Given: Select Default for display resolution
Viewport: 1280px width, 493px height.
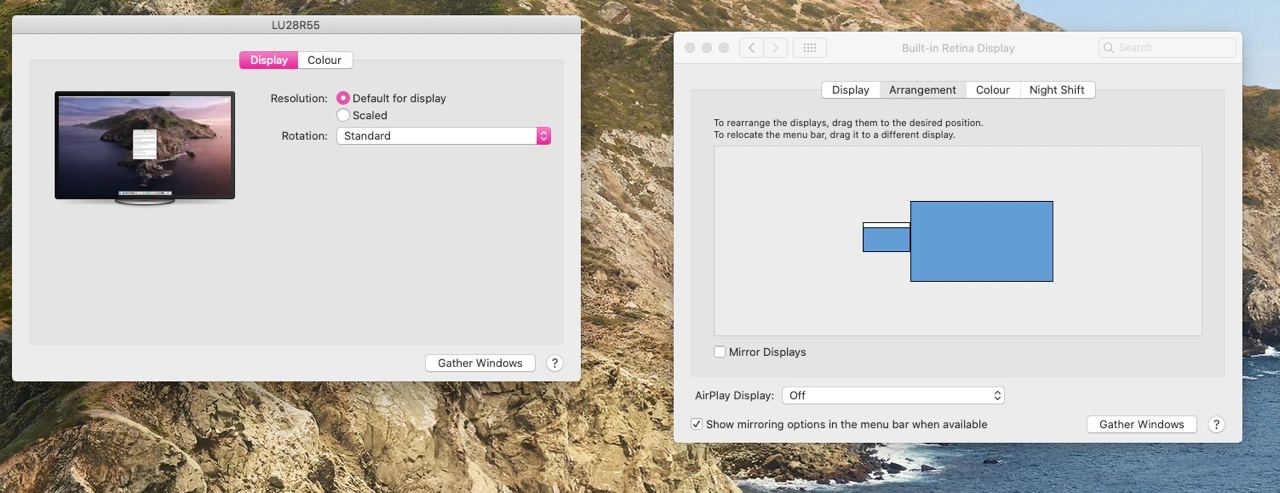Looking at the screenshot, I should coord(343,98).
